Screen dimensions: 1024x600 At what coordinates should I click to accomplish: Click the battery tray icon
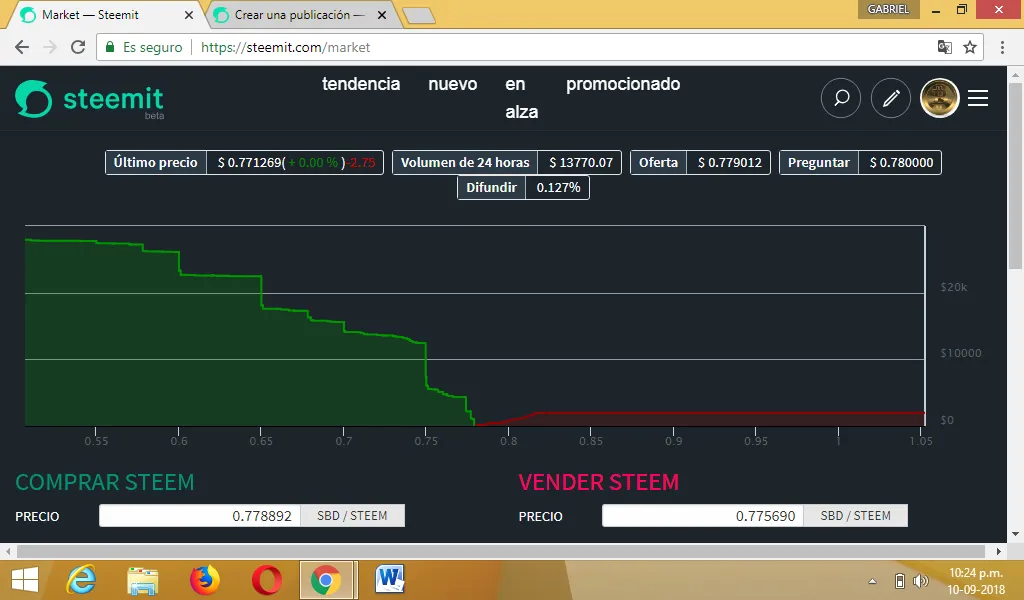(899, 580)
